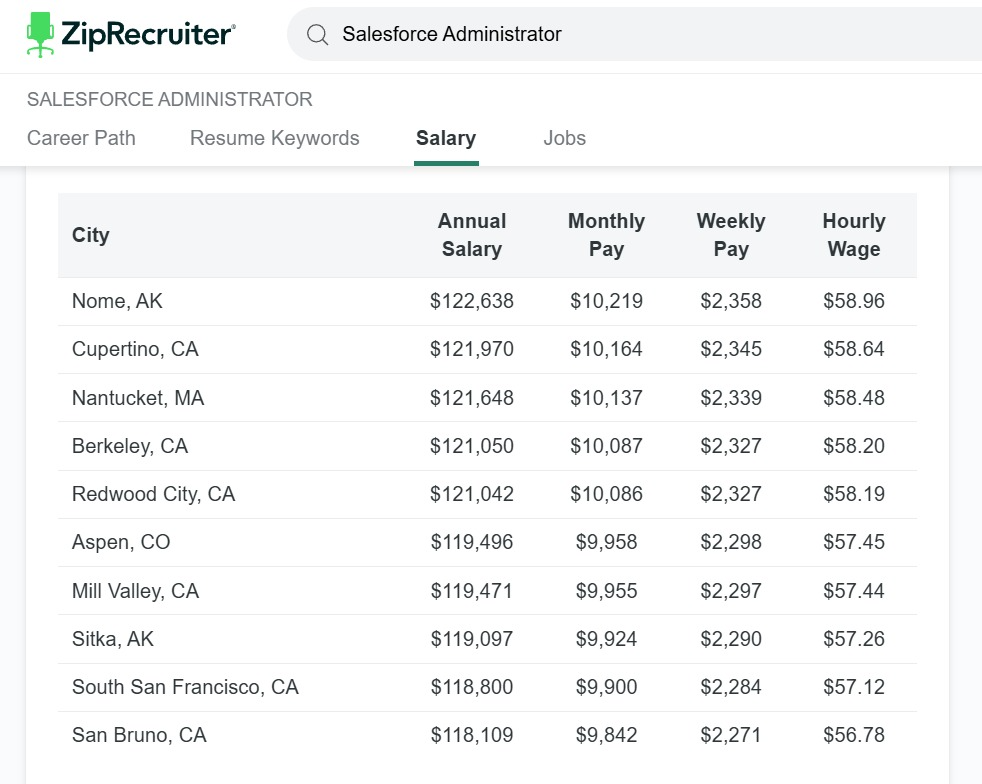Click weekly pay $2,290
Viewport: 982px width, 784px height.
point(731,639)
